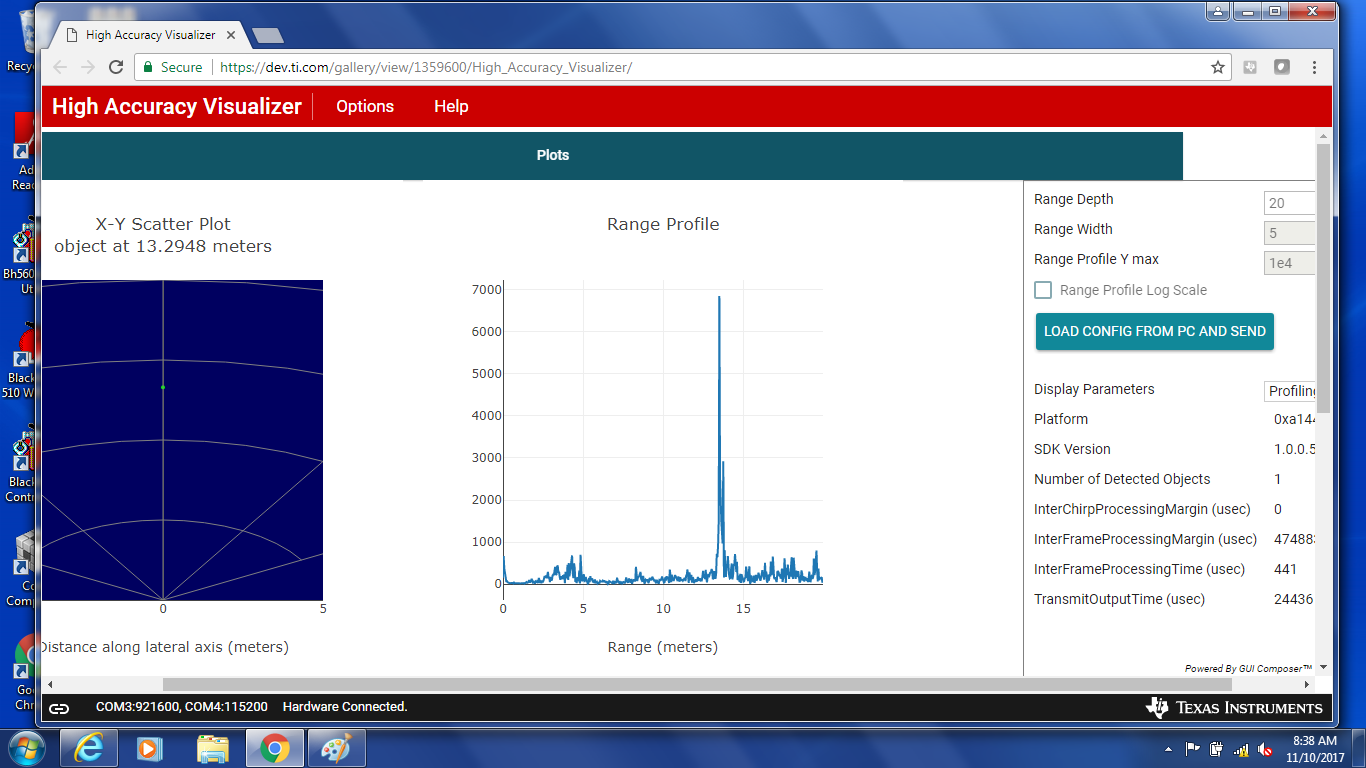The image size is (1366, 768).
Task: Click the green Secure padlock icon
Action: (x=148, y=67)
